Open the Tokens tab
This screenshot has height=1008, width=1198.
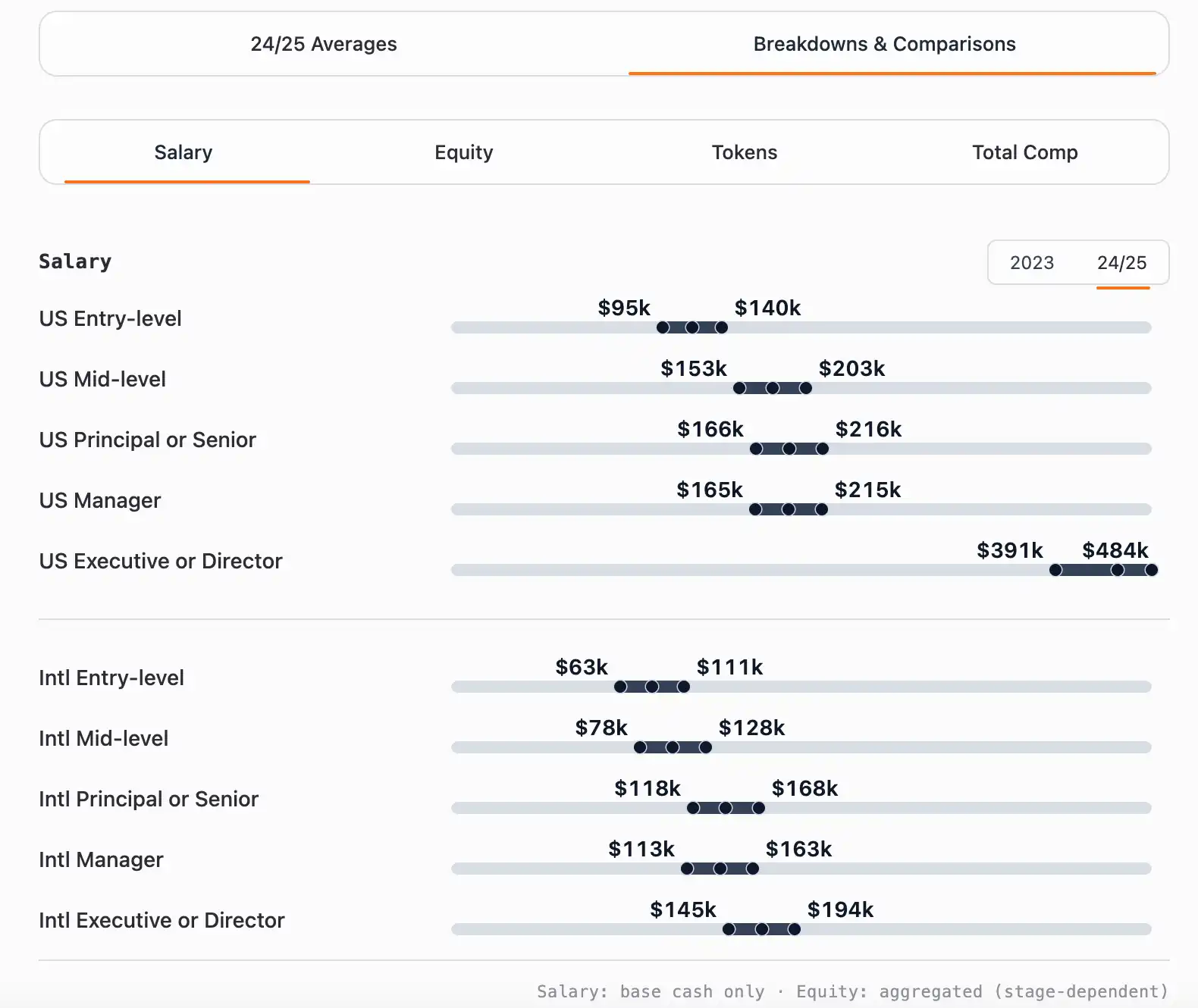[x=745, y=152]
